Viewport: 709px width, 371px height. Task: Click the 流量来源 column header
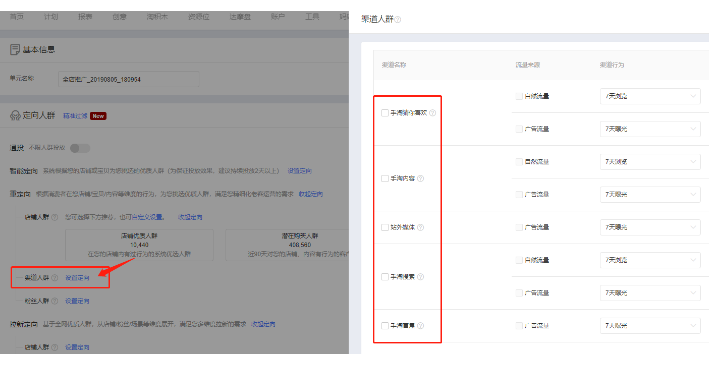[528, 65]
